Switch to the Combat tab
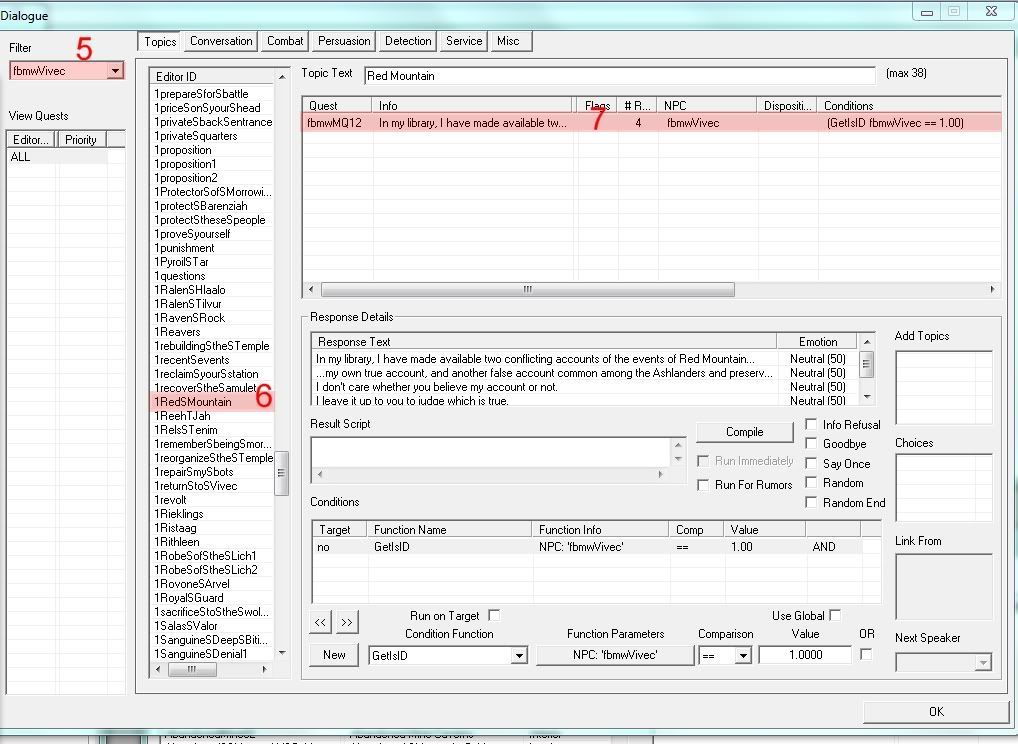 [285, 41]
